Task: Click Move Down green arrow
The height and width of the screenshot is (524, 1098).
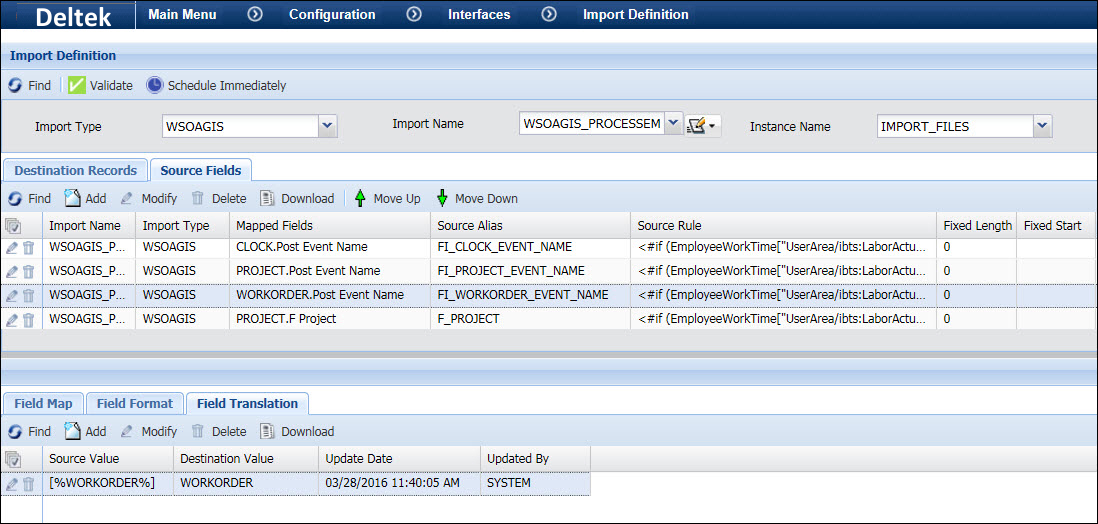Action: 442,198
